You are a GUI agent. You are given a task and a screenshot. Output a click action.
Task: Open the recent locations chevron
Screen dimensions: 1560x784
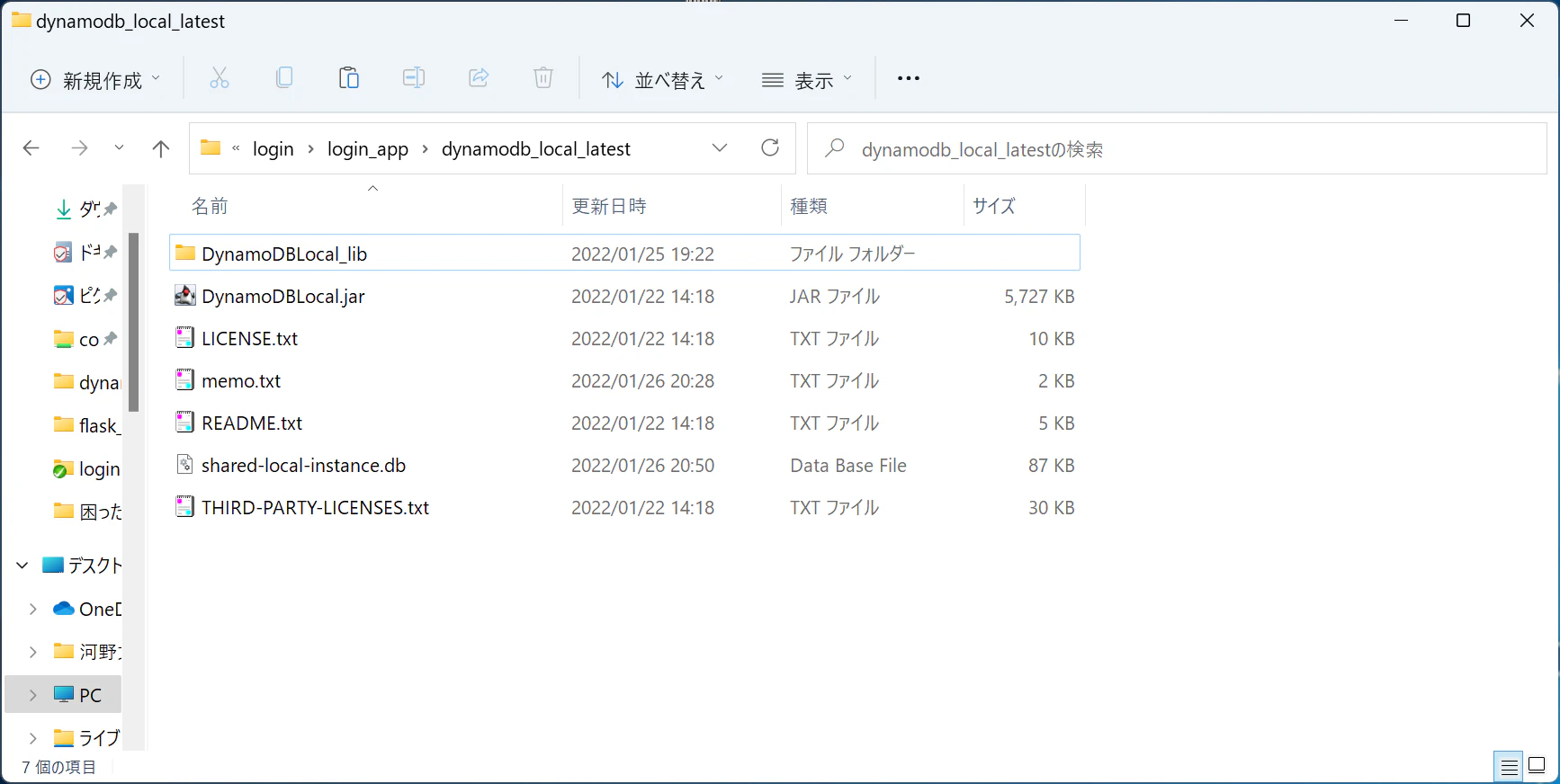coord(119,148)
